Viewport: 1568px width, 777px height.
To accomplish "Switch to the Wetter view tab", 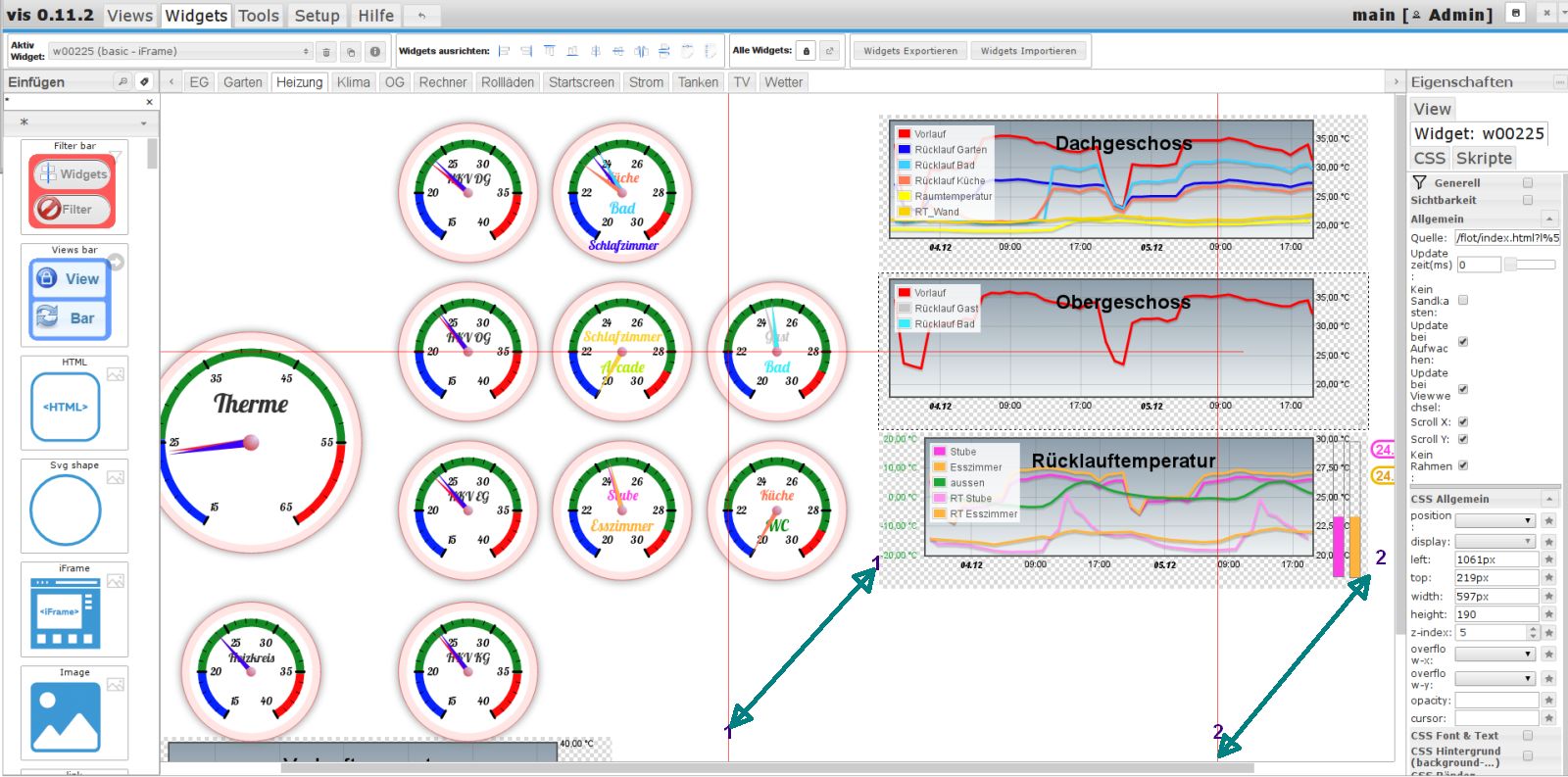I will (x=783, y=82).
